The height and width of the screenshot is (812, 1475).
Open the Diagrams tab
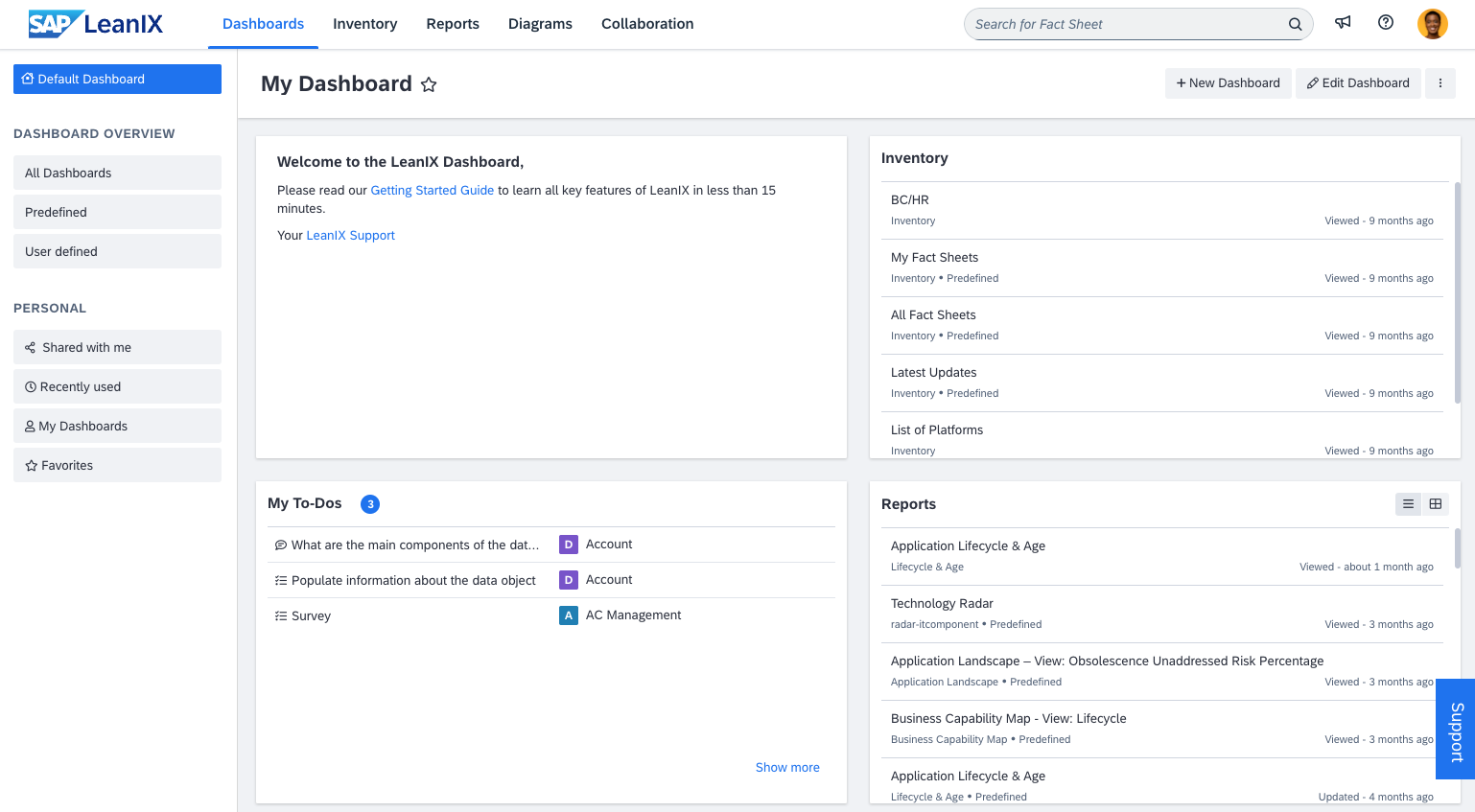tap(540, 24)
